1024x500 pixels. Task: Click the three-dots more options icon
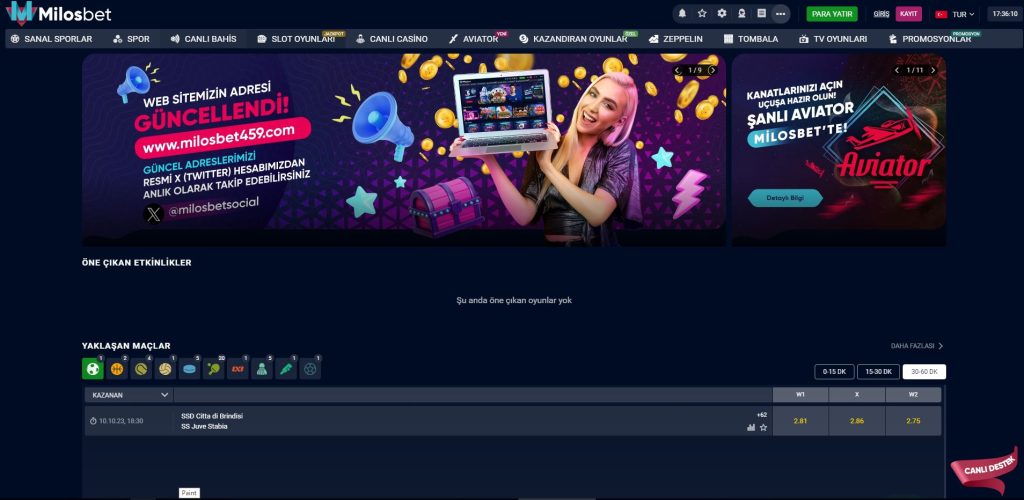[781, 14]
